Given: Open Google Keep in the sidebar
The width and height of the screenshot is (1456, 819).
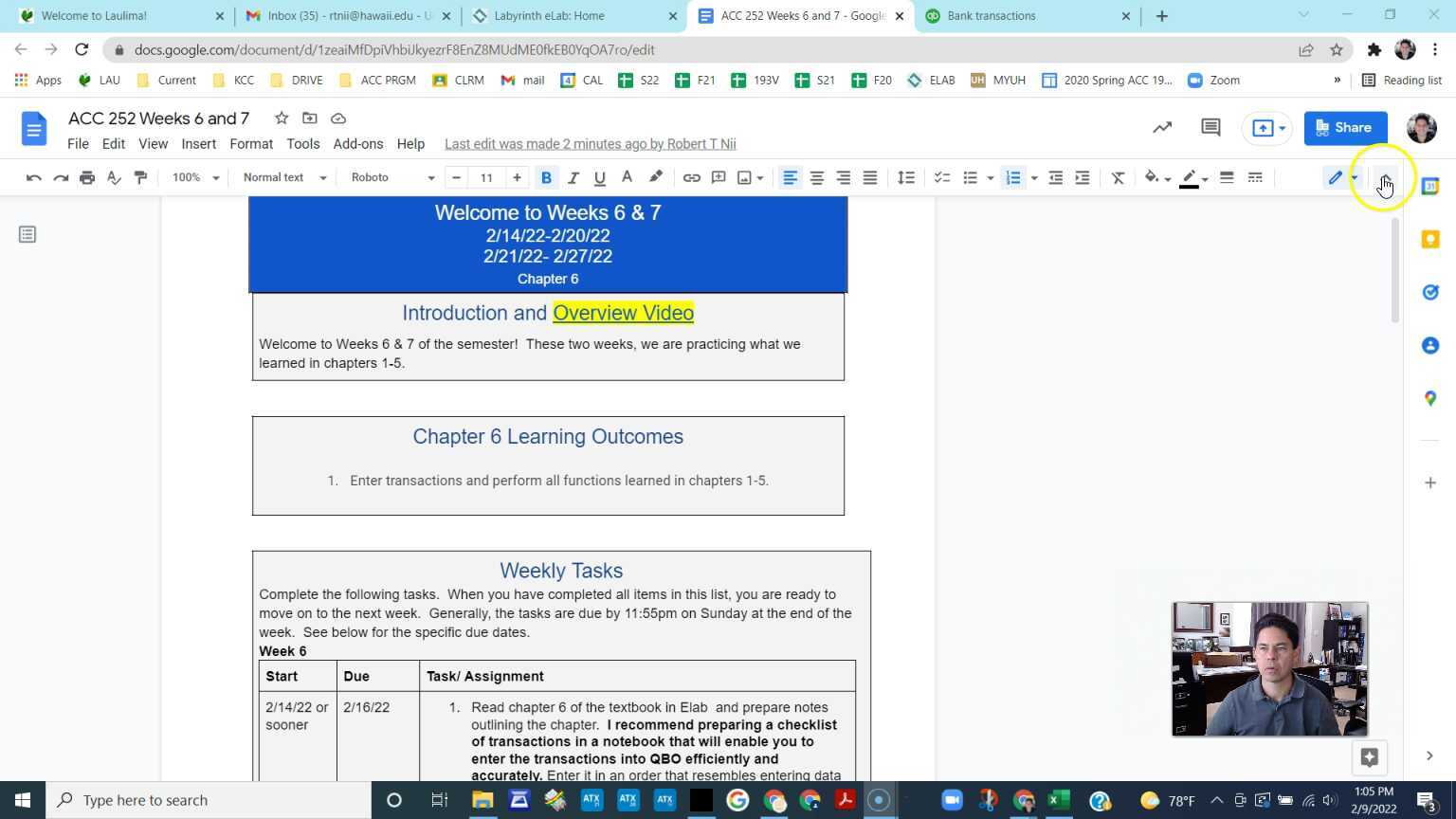Looking at the screenshot, I should pos(1430,239).
